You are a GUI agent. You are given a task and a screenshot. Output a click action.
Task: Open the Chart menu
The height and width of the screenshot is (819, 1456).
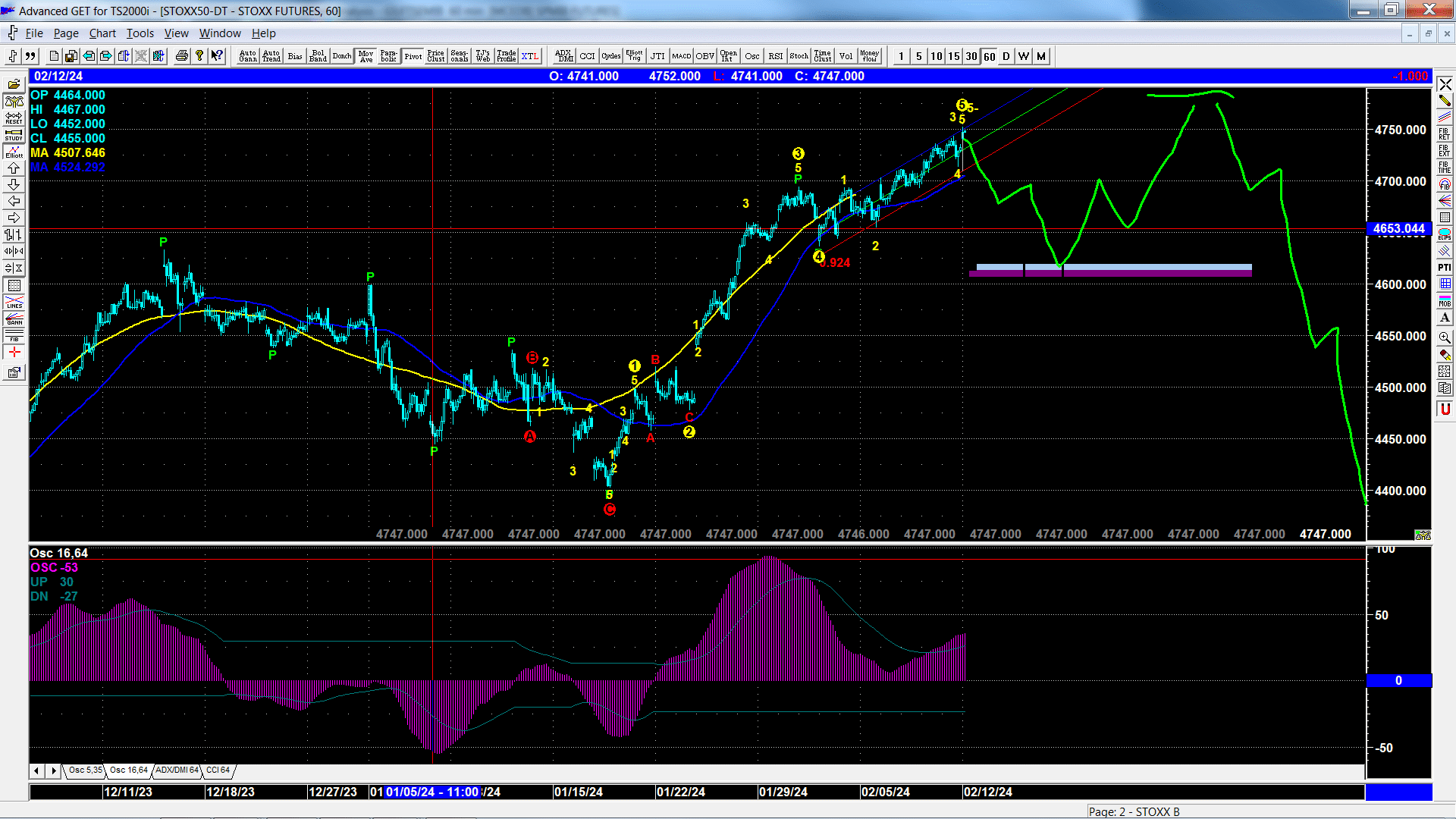(102, 33)
